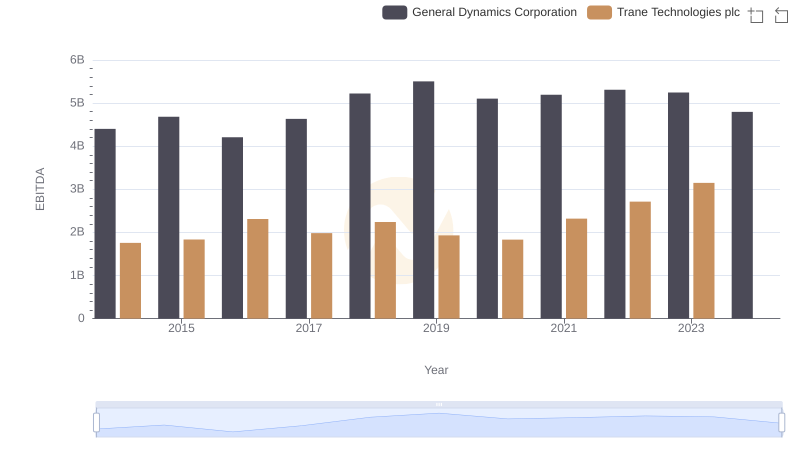Click the 2023 Trane Technologies bar
The image size is (800, 461).
tap(704, 251)
